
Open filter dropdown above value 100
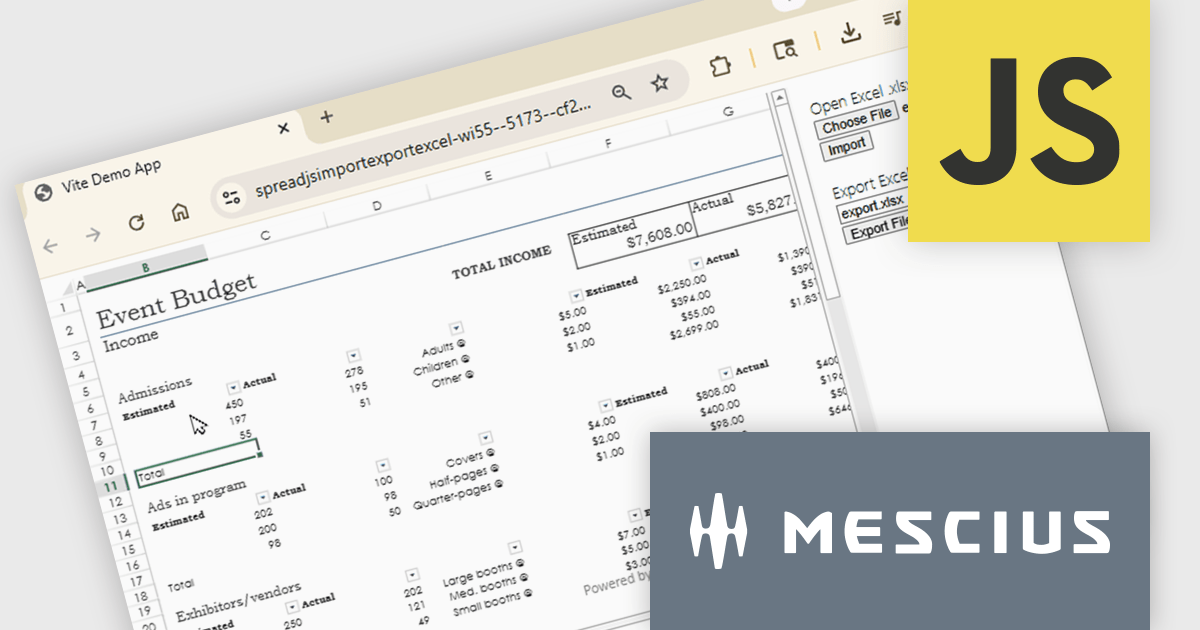[x=382, y=466]
